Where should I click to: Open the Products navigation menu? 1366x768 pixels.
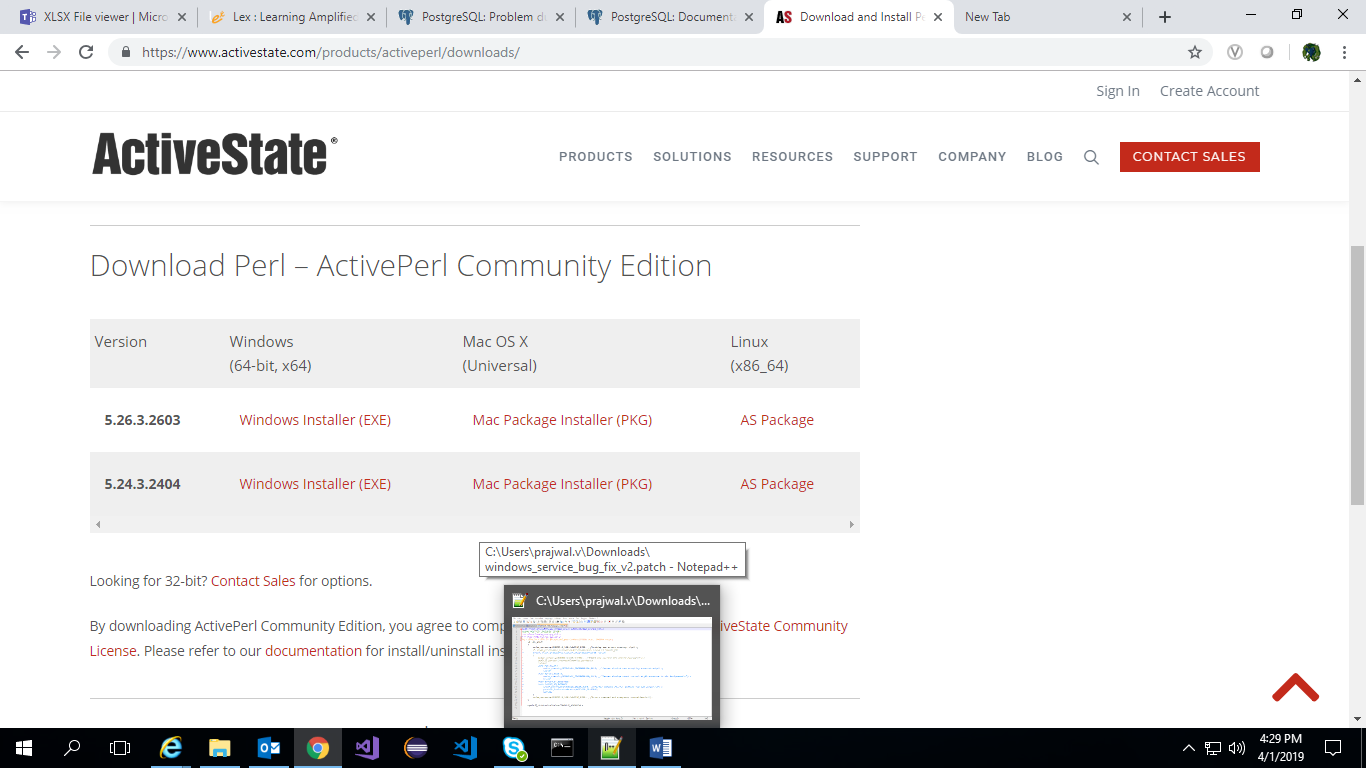click(x=595, y=157)
